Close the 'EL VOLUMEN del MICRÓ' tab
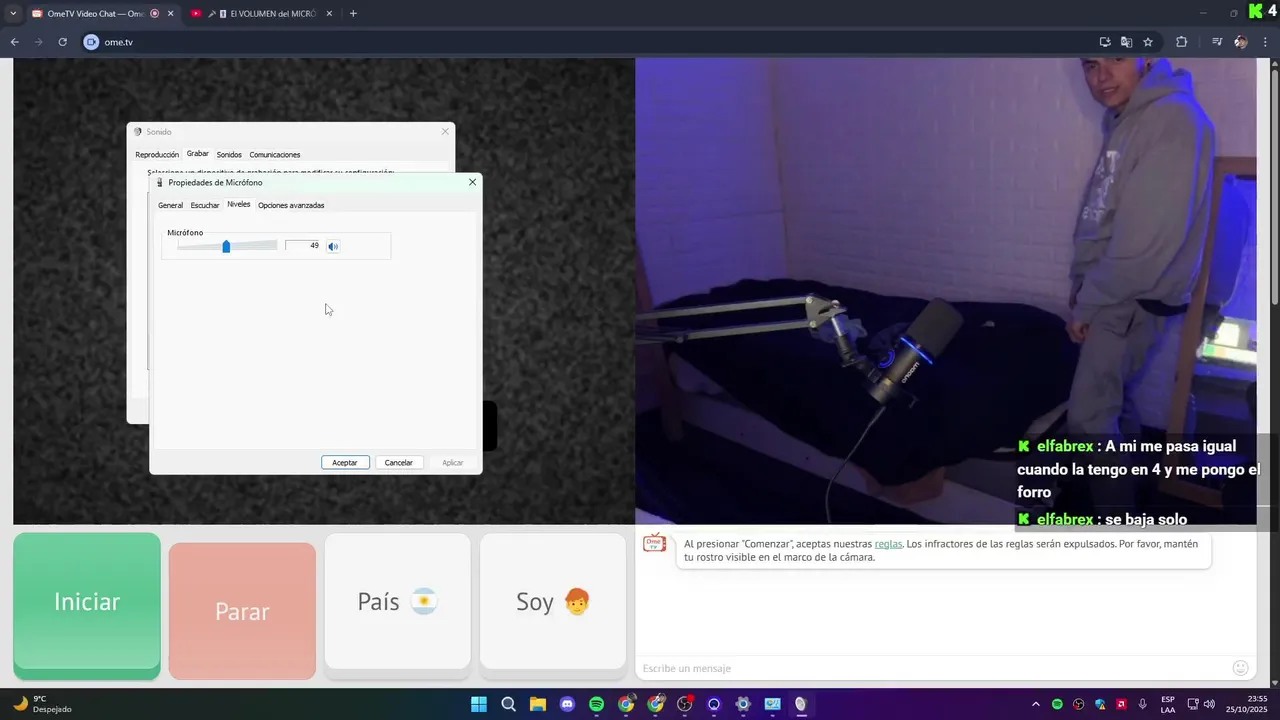 coord(329,14)
